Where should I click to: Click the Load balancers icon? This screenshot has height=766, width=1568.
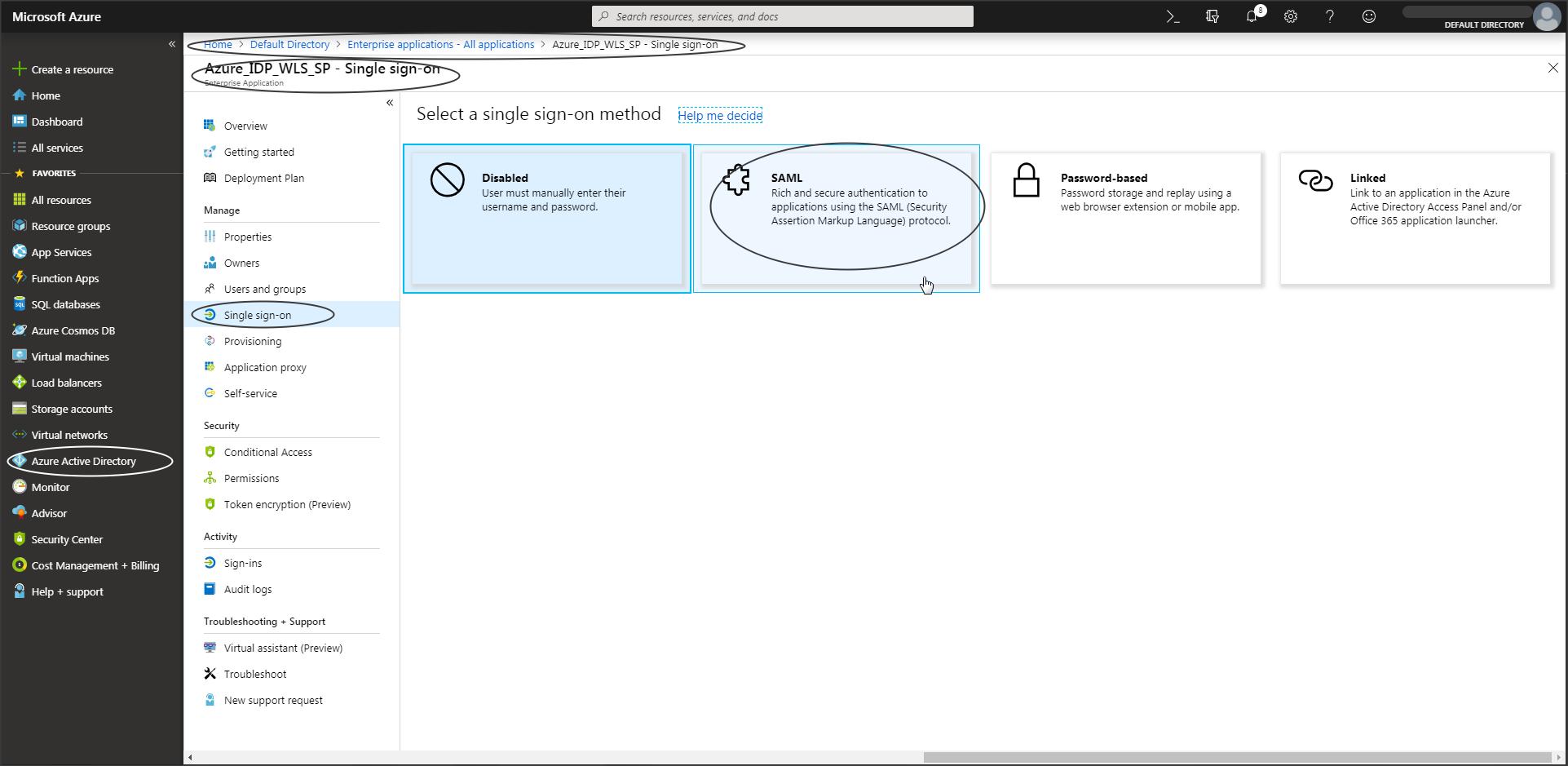pos(20,383)
